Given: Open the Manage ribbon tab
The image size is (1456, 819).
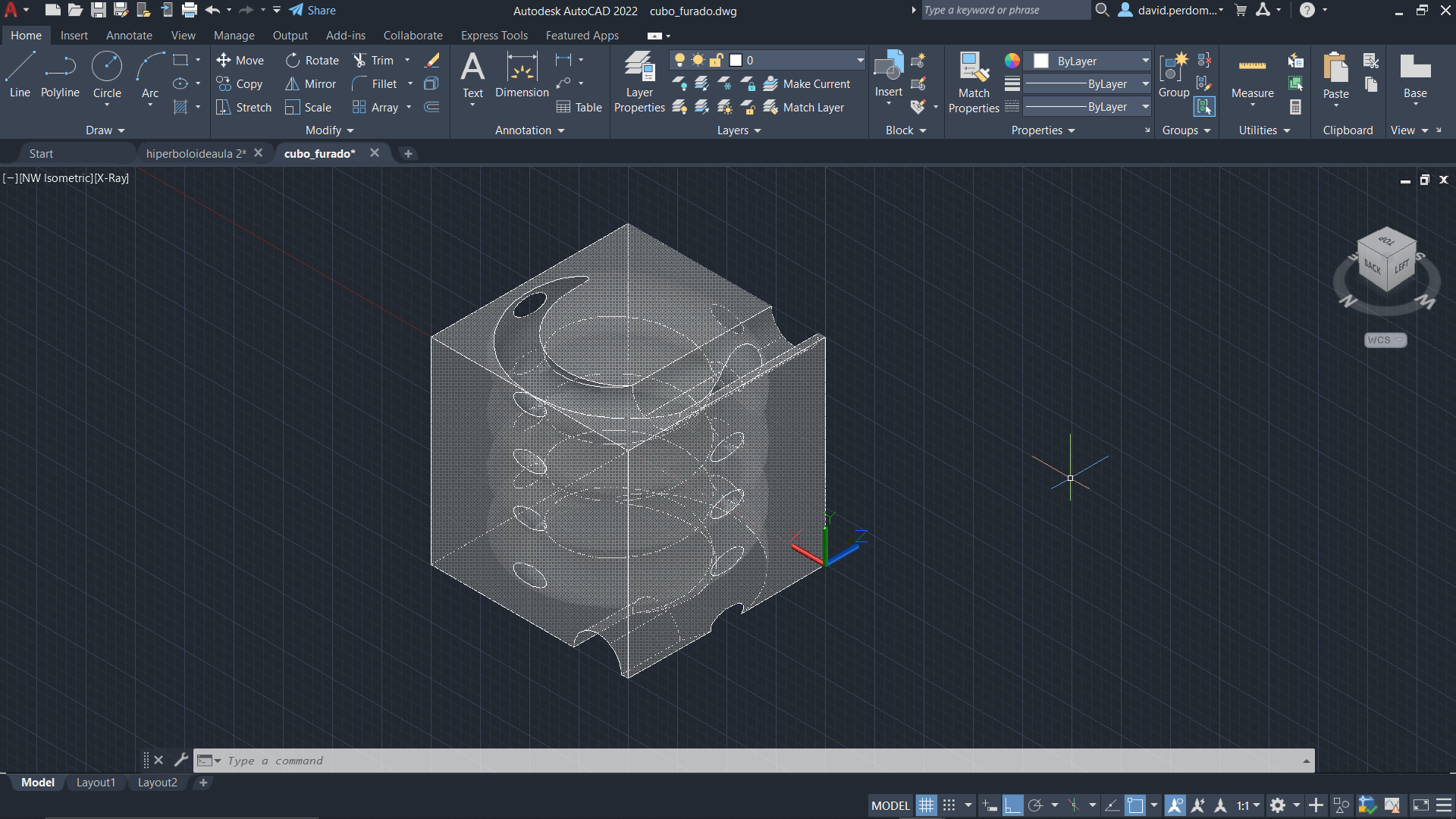Looking at the screenshot, I should 234,36.
